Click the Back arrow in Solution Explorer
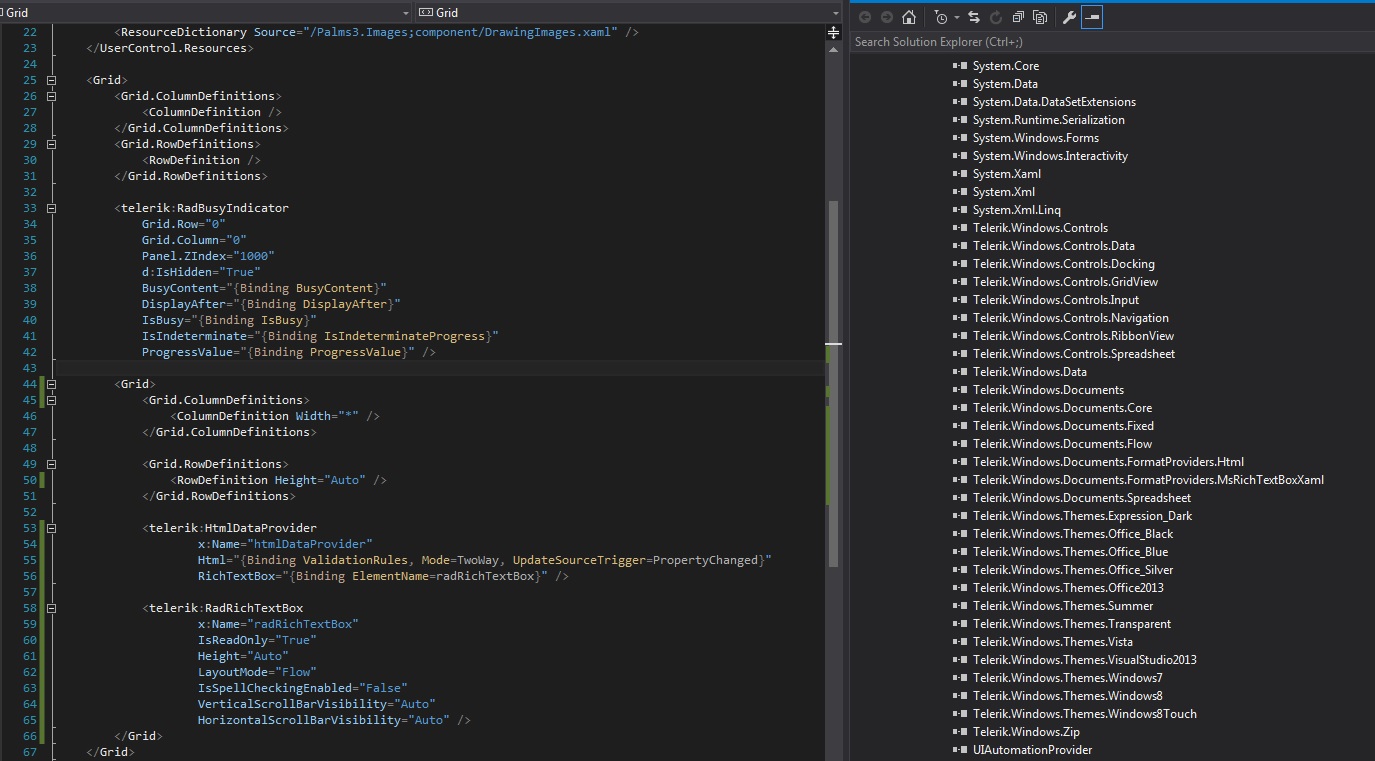This screenshot has width=1375, height=761. (864, 18)
